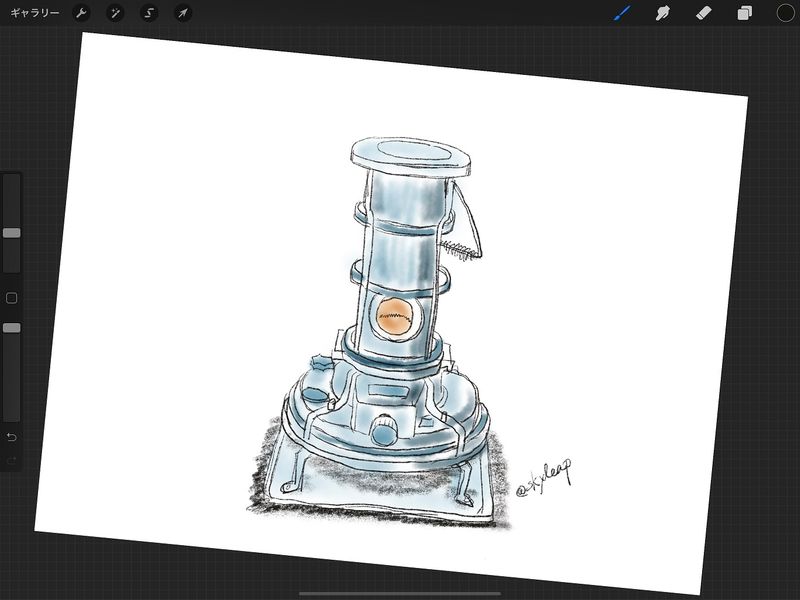Tap the dimmed redo arrow in sidebar
This screenshot has width=800, height=600.
pos(11,461)
